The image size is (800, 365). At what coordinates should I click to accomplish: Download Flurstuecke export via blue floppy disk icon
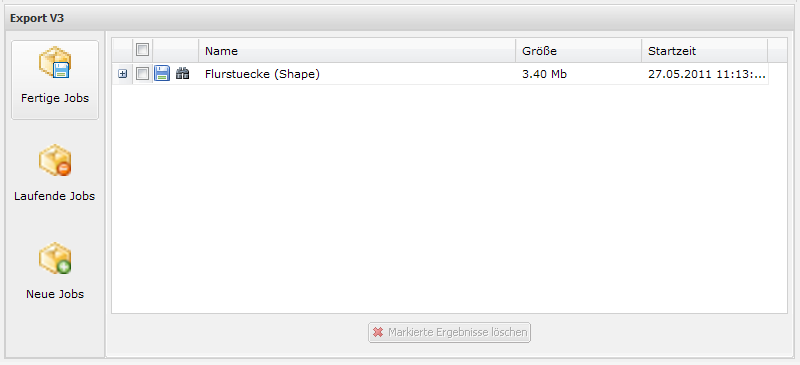click(x=162, y=74)
